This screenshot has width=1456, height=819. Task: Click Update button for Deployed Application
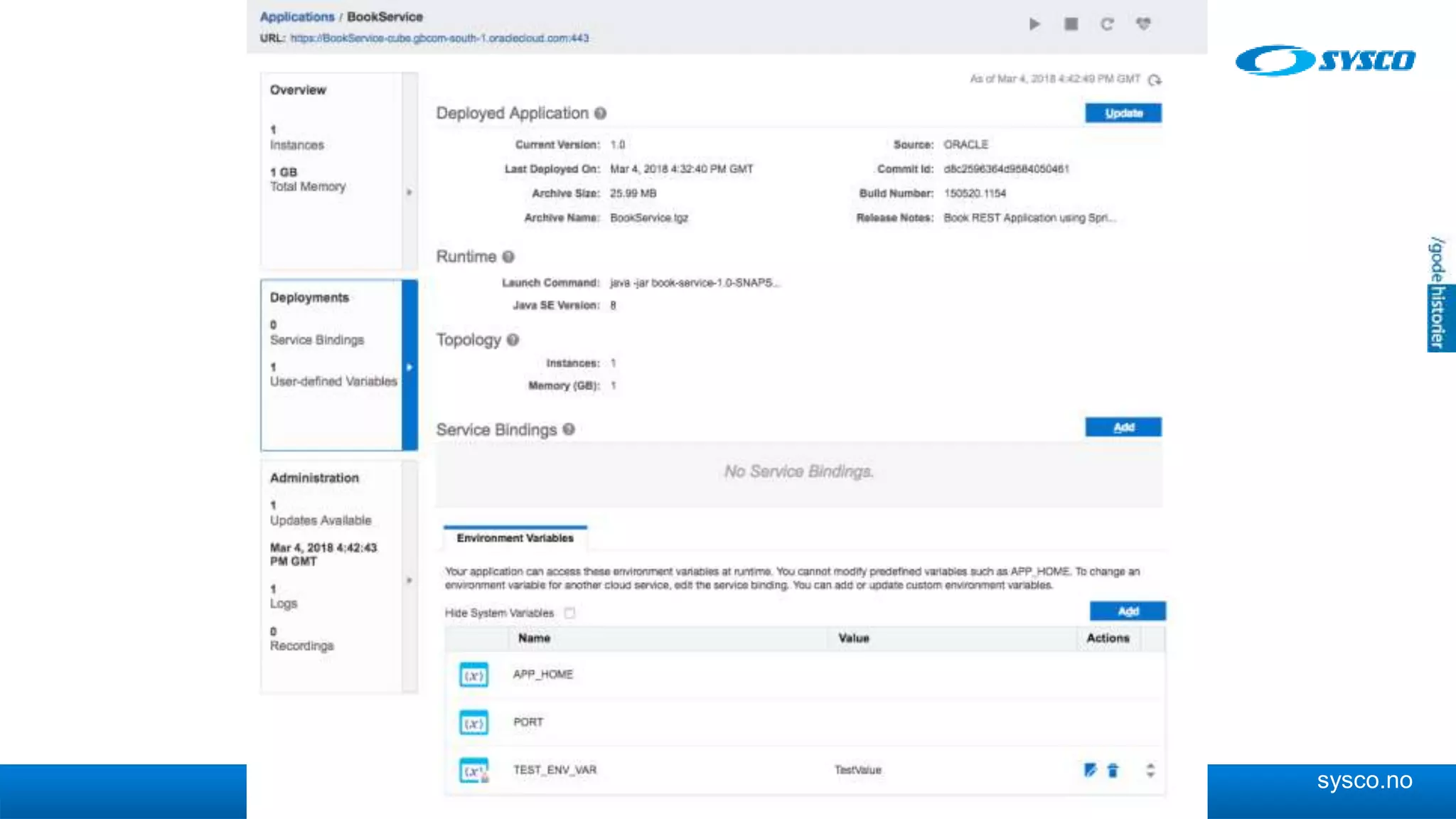tap(1123, 113)
